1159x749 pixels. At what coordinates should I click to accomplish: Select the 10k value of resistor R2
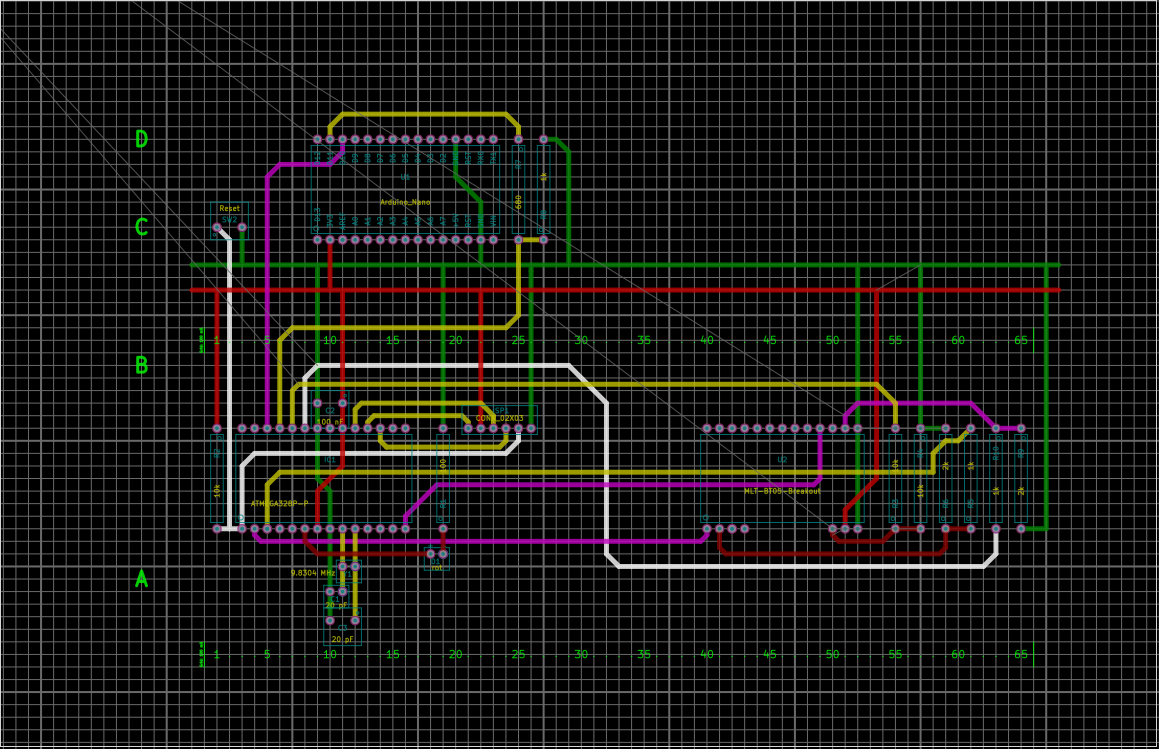point(217,490)
